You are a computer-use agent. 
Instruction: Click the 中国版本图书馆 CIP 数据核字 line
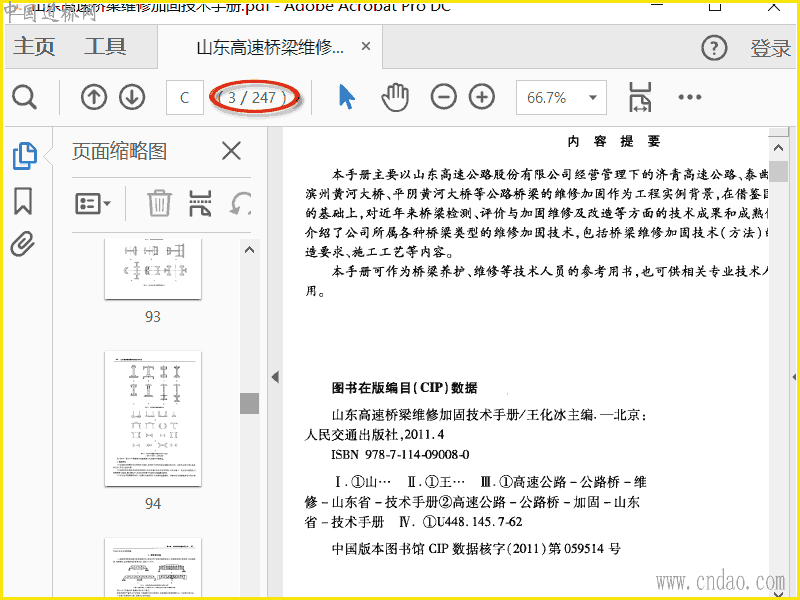pyautogui.click(x=476, y=548)
